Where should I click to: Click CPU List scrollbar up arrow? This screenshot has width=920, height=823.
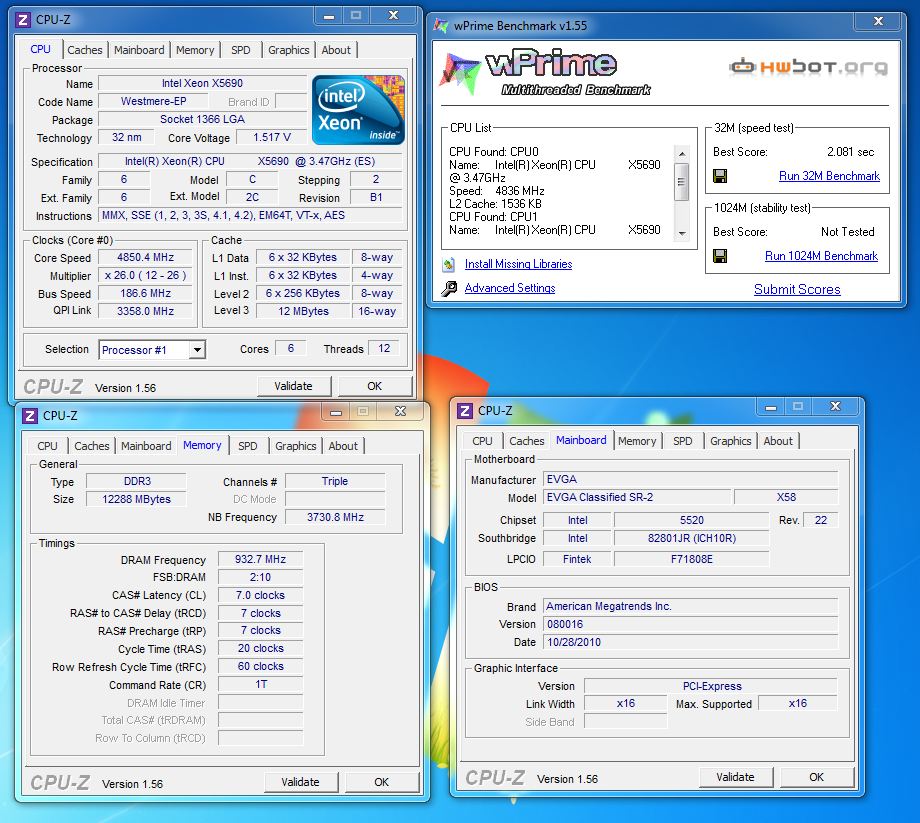point(682,154)
